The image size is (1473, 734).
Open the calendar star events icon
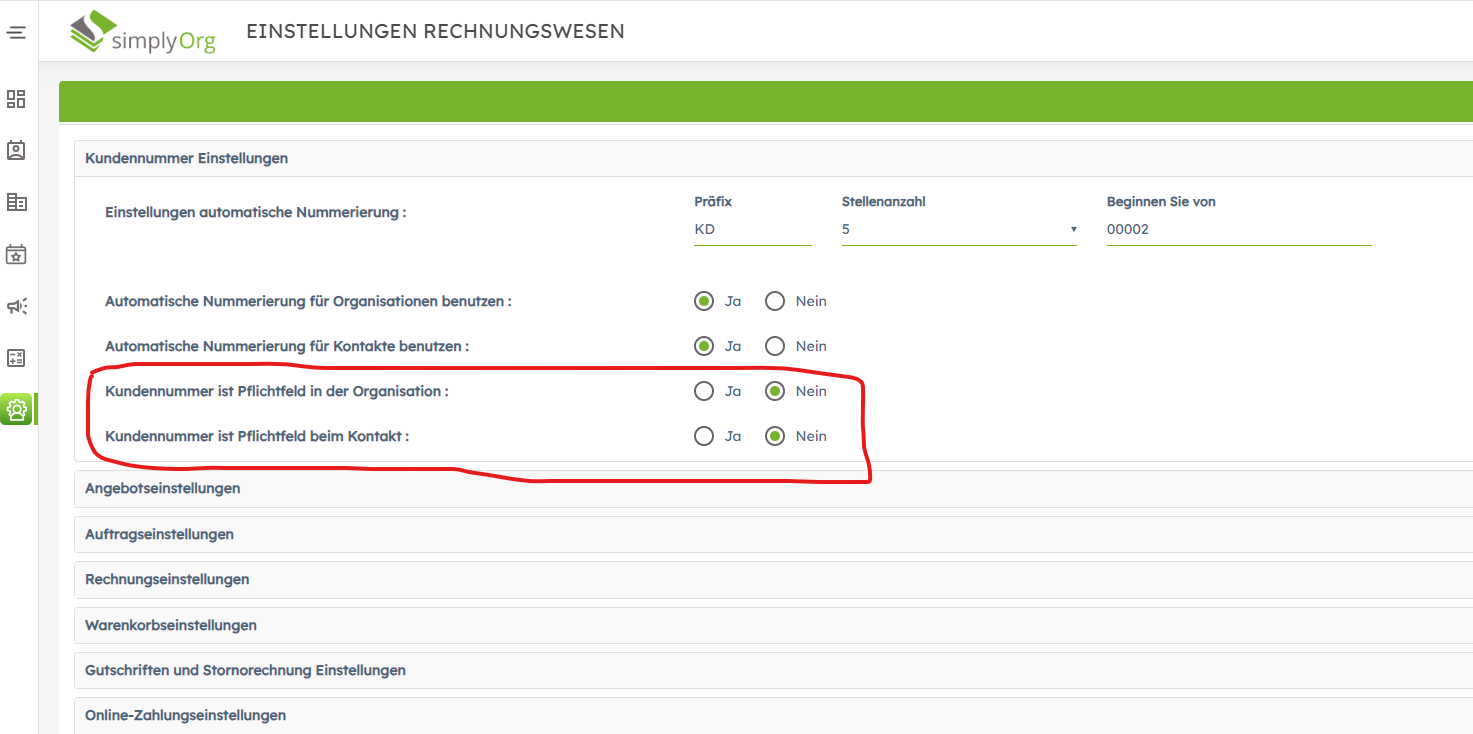(x=16, y=255)
